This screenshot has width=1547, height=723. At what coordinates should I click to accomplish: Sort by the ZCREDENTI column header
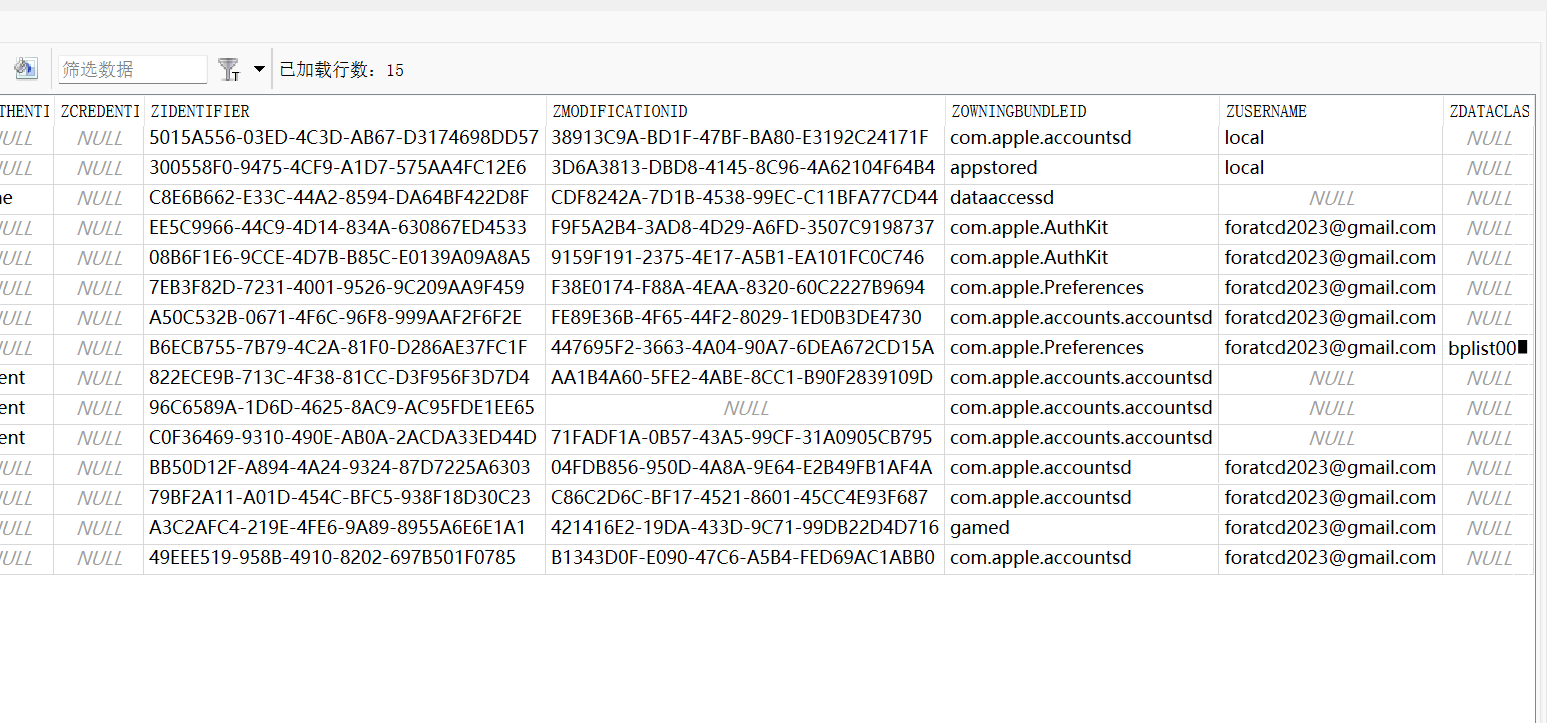99,111
